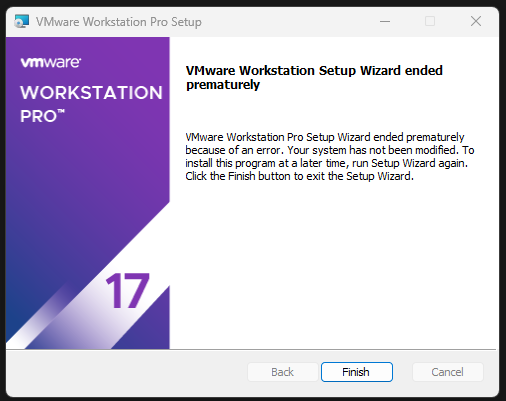Image resolution: width=506 pixels, height=401 pixels.
Task: Click the WORKSTATION word in the banner
Action: click(91, 92)
